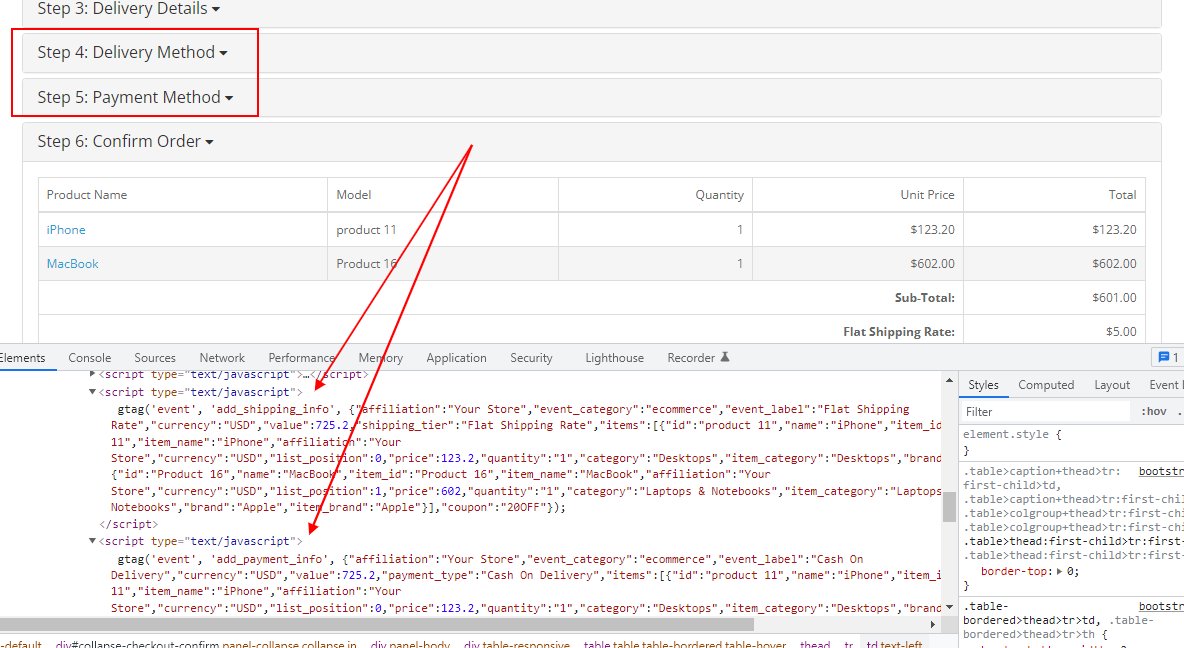The image size is (1184, 648).
Task: Select the Styles pane tab
Action: point(983,385)
